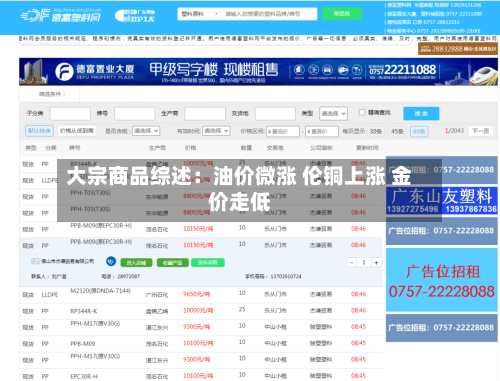Click the green 收藏产品 button
500x381 pixels.
pyautogui.click(x=173, y=263)
